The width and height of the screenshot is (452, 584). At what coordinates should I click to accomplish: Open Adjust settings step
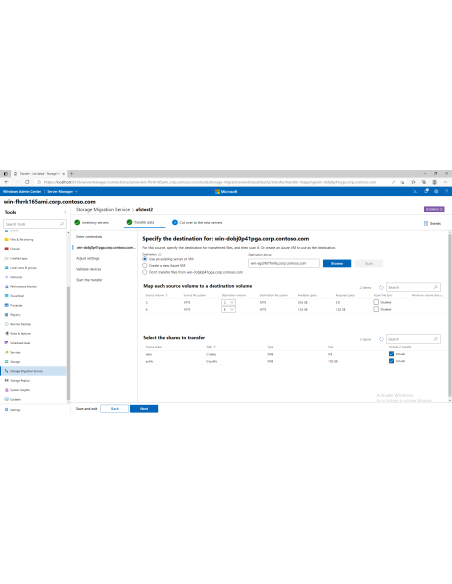pos(87,258)
